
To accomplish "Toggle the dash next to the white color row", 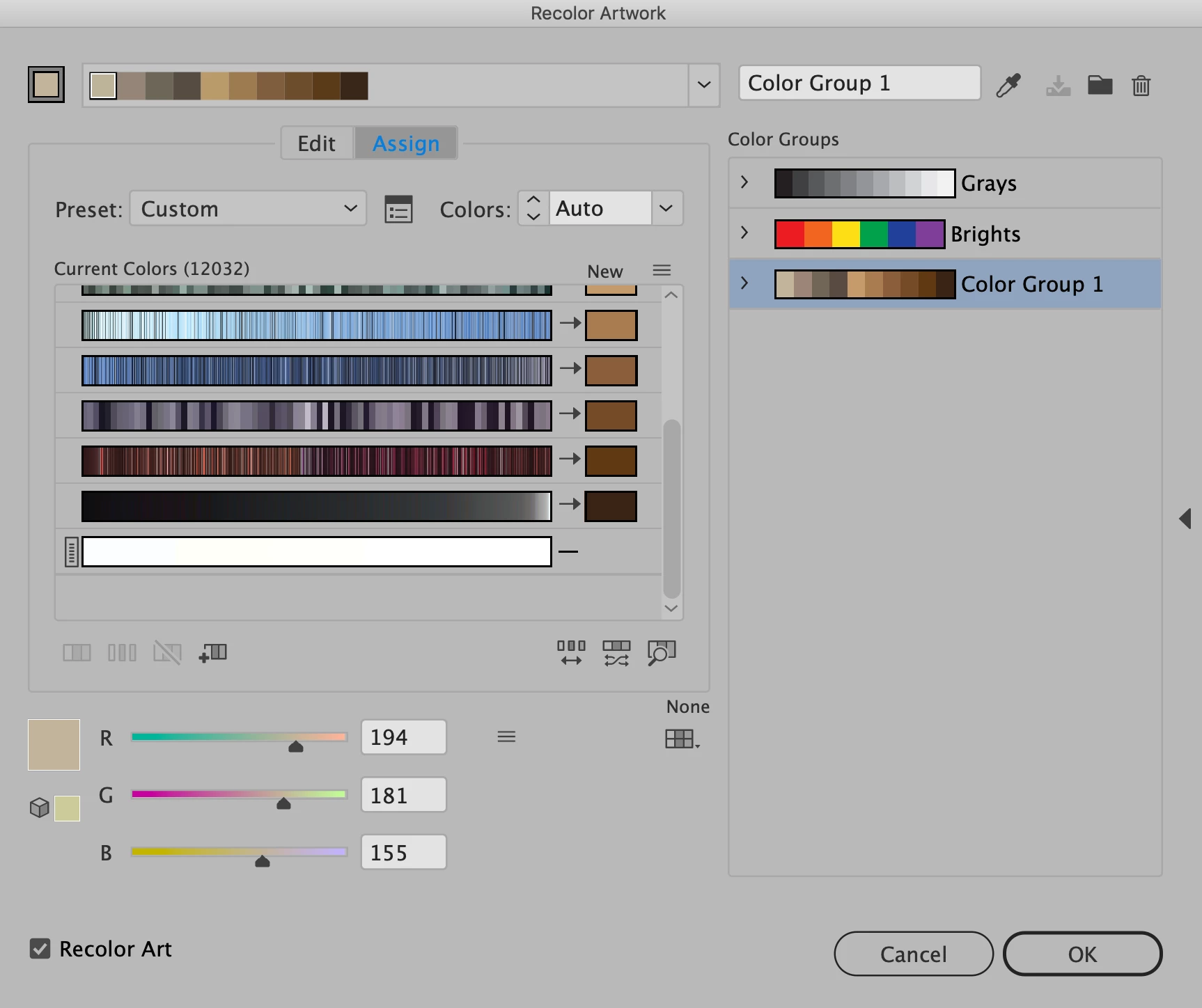I will tap(568, 551).
